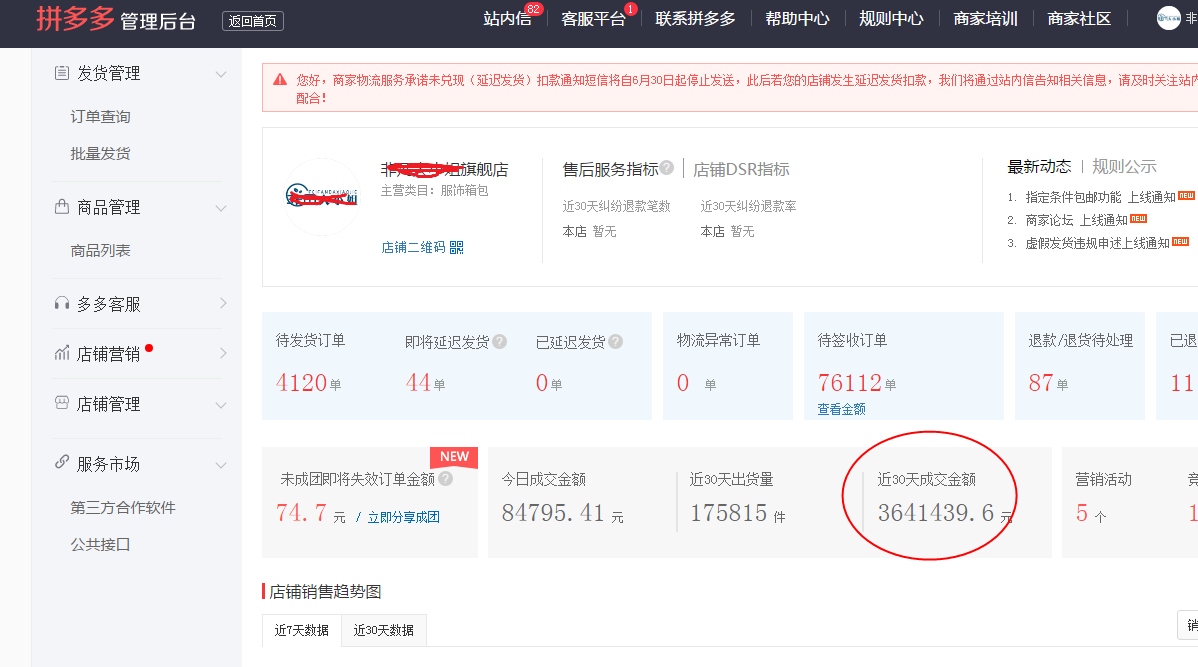Switch to the 规则公示 tab
1198x667 pixels.
coord(1124,167)
